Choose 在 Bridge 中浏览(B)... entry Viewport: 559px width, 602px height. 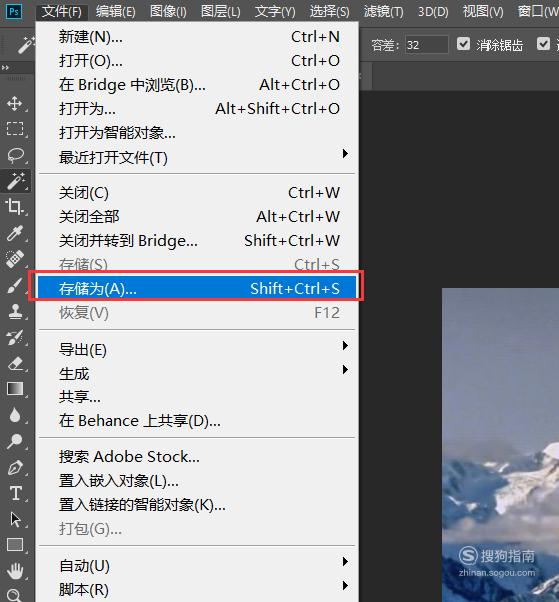(198, 84)
